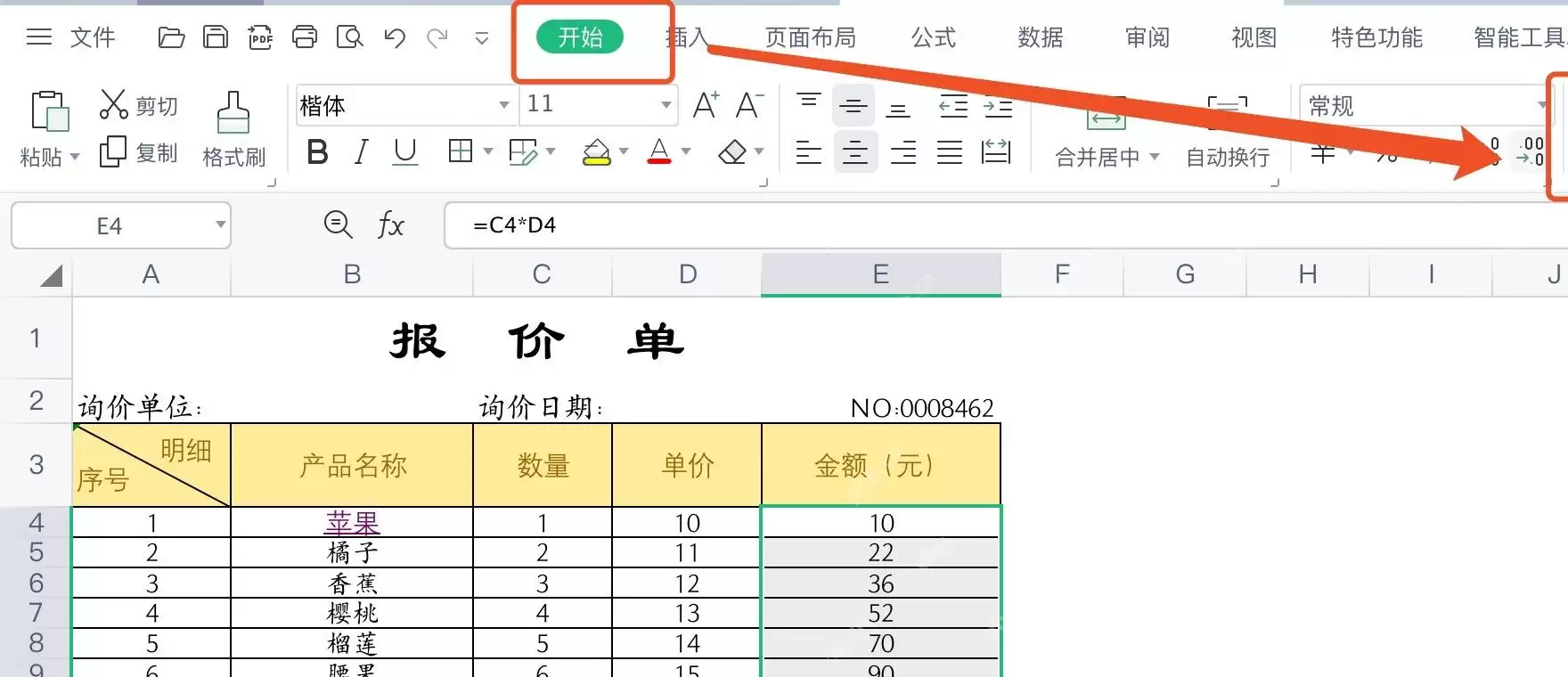Viewport: 1568px width, 677px height.
Task: Switch to the 审阅 Review tab
Action: [x=1147, y=37]
